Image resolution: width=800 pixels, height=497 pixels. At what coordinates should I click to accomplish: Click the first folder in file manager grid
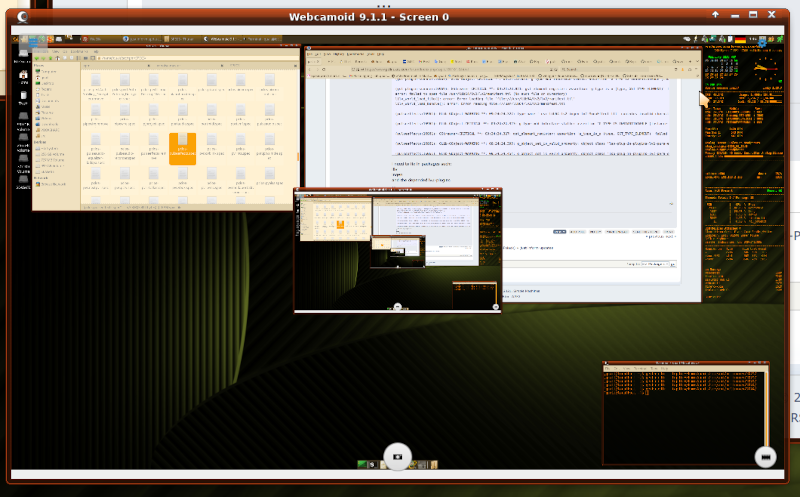(96, 81)
